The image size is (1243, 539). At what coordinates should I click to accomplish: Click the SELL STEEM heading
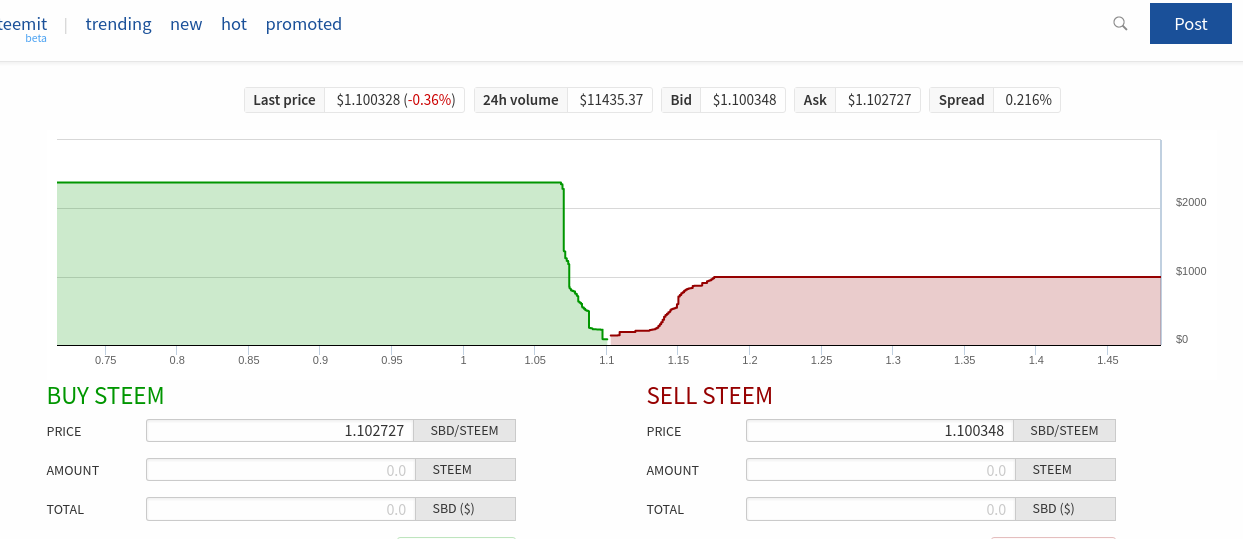[x=710, y=396]
